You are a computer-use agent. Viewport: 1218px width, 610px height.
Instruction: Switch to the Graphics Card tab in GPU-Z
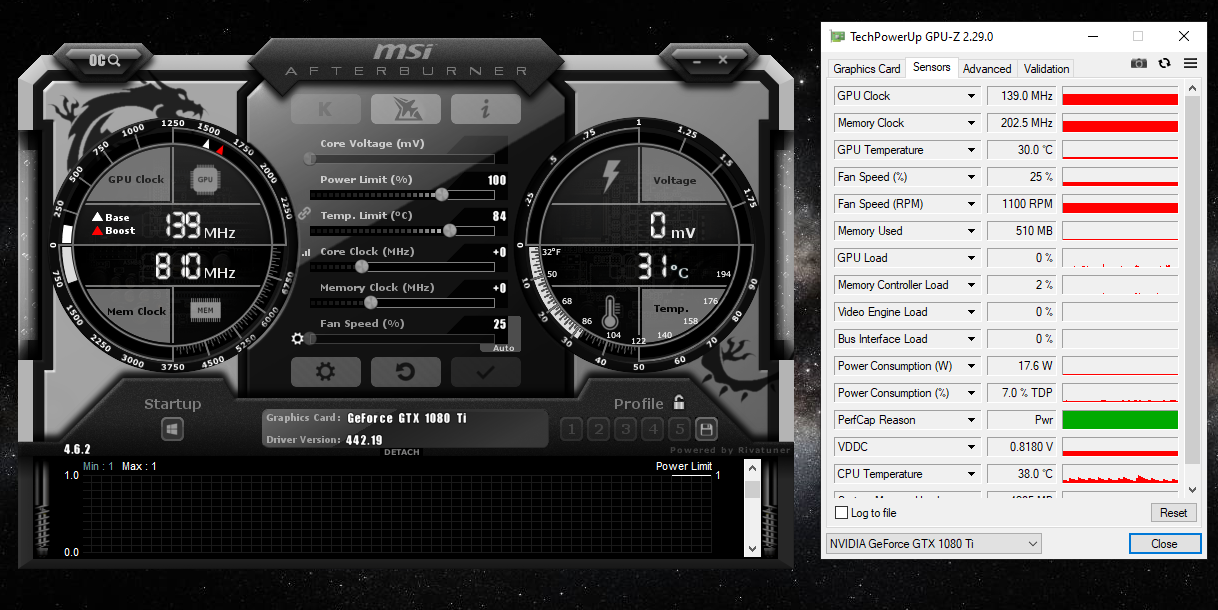tap(867, 69)
